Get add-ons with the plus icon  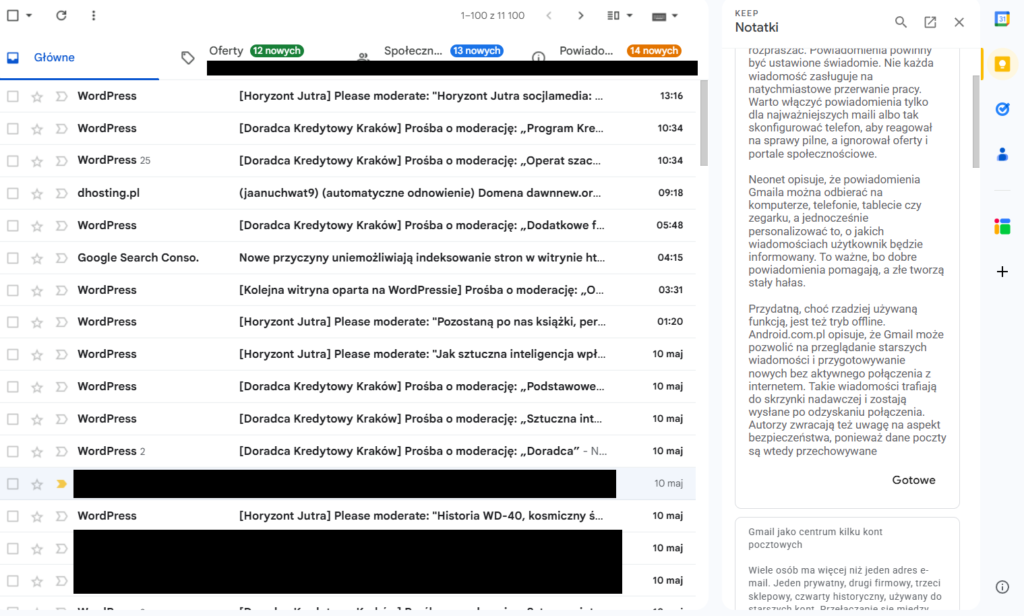[1002, 272]
